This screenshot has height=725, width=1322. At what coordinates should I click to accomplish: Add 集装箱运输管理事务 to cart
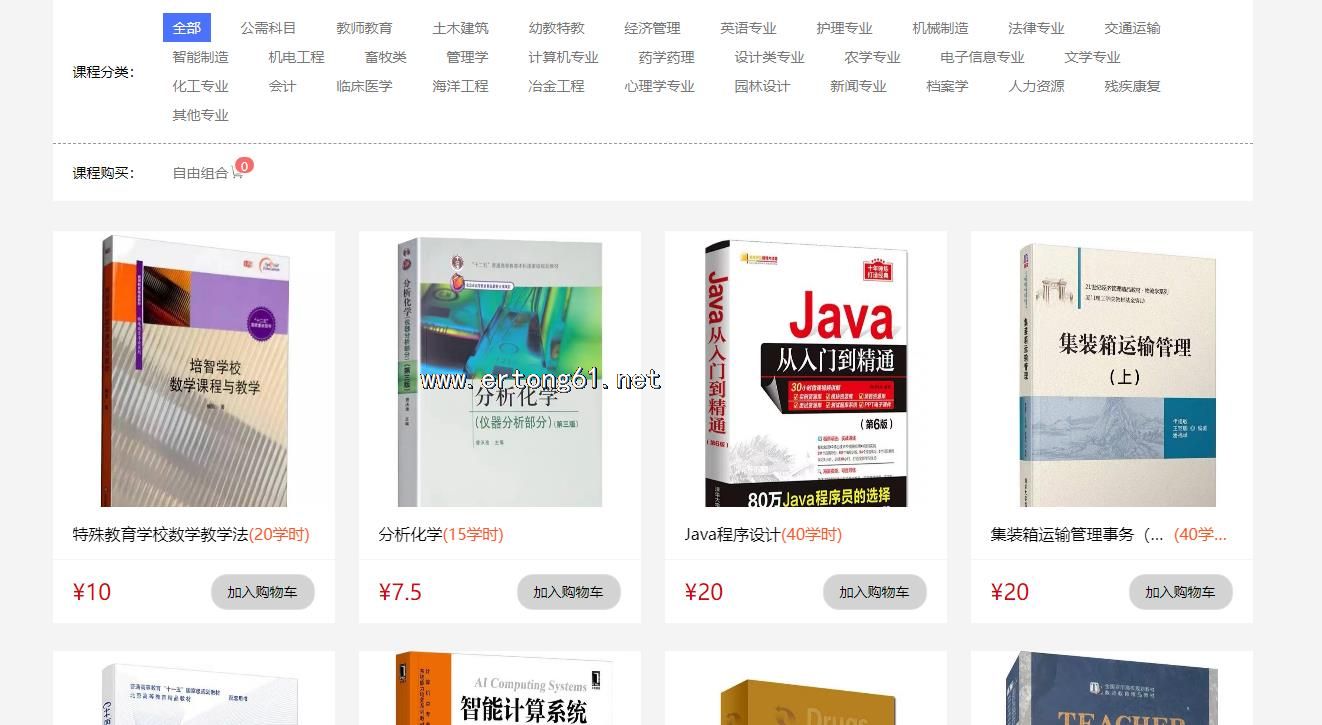click(x=1180, y=592)
